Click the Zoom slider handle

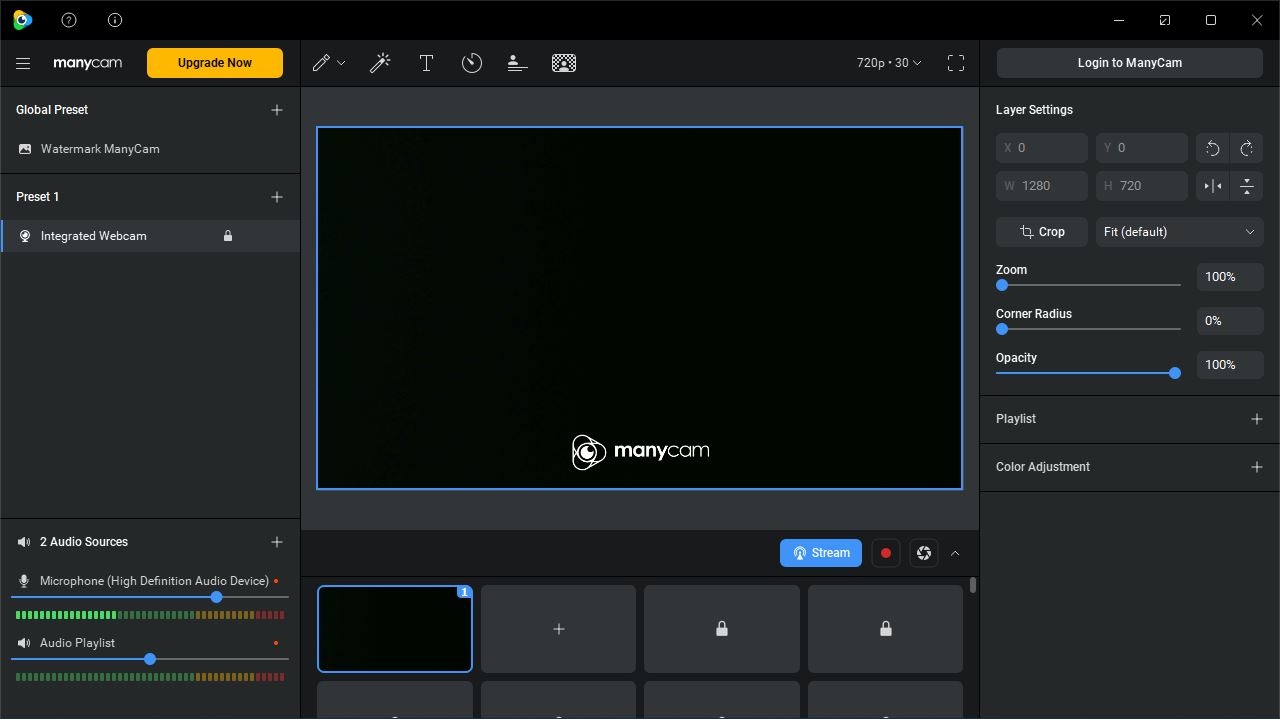pyautogui.click(x=1002, y=285)
